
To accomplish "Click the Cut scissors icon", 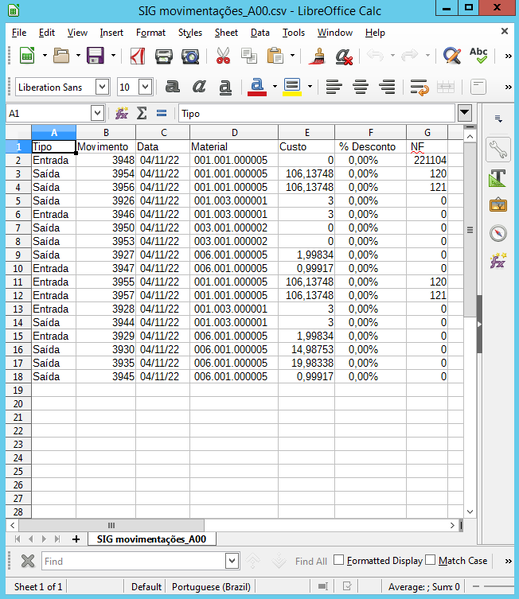I will (223, 56).
